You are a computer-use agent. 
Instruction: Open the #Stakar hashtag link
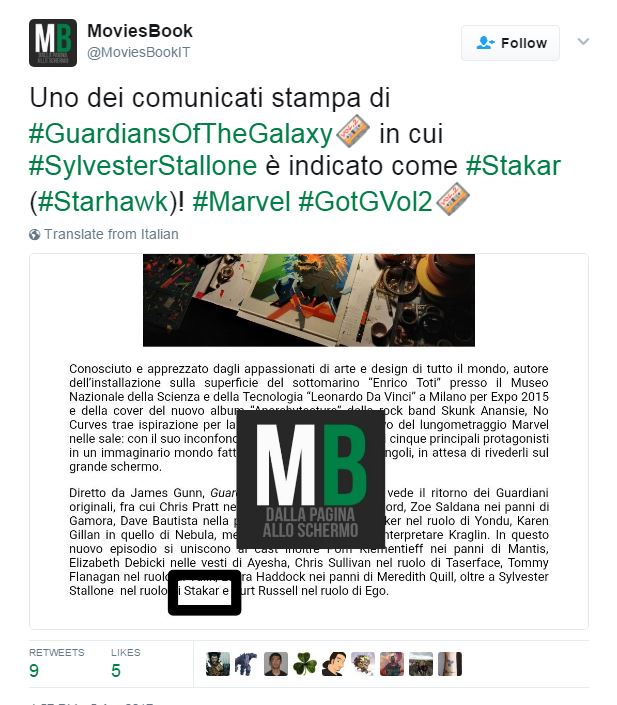click(x=513, y=165)
